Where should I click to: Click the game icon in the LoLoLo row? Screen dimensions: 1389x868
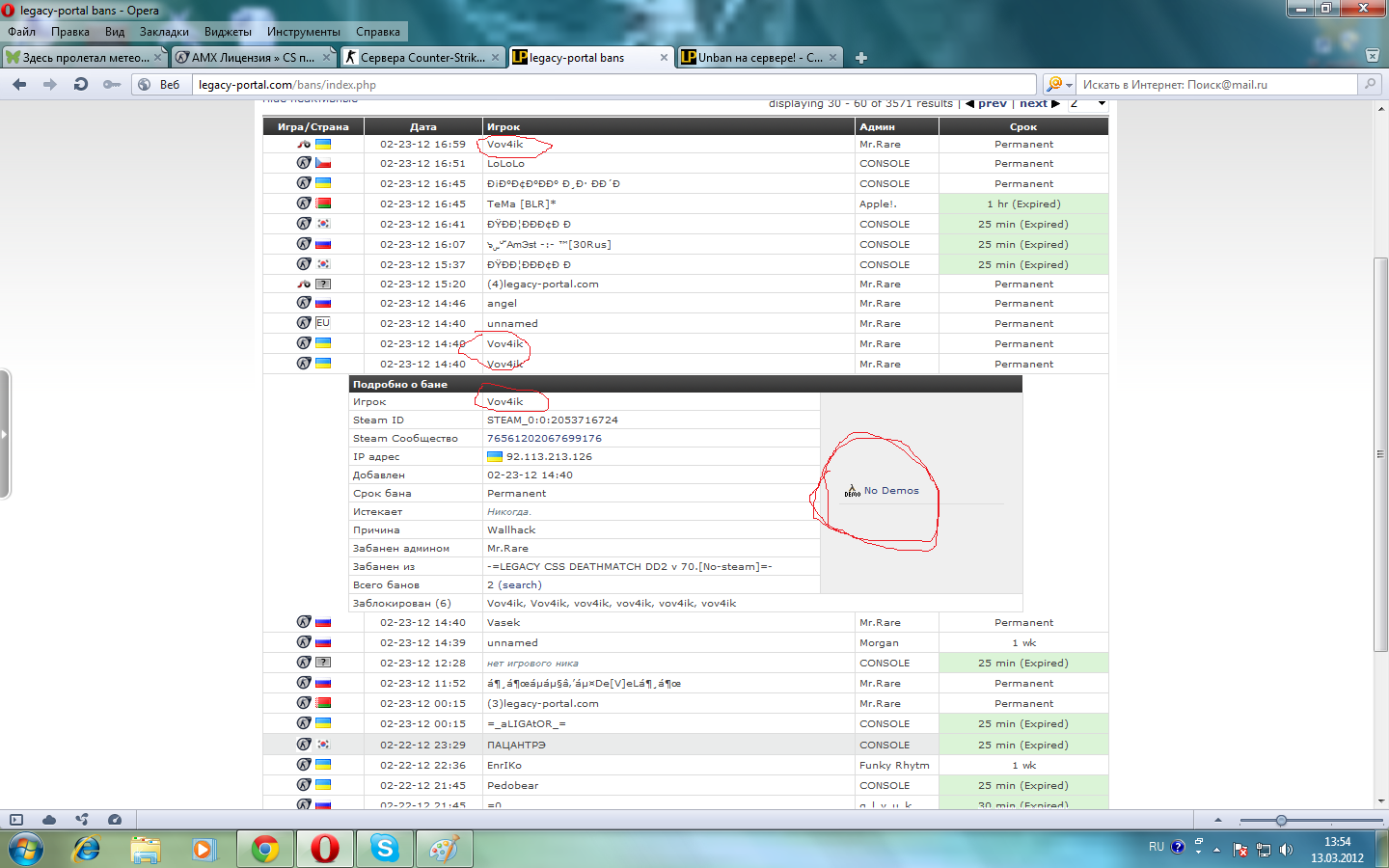point(304,163)
